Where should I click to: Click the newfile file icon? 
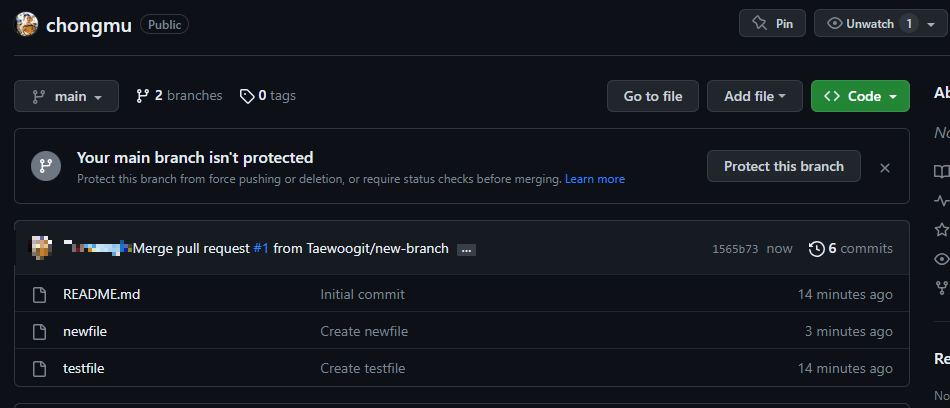[x=39, y=332]
